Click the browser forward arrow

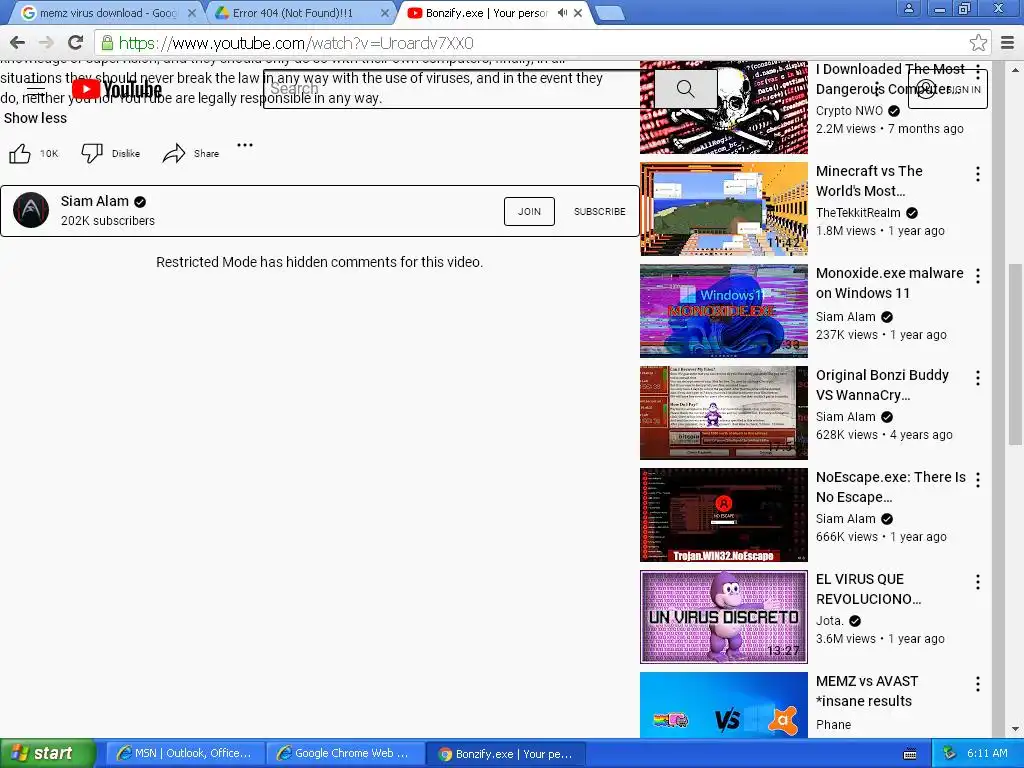[46, 43]
